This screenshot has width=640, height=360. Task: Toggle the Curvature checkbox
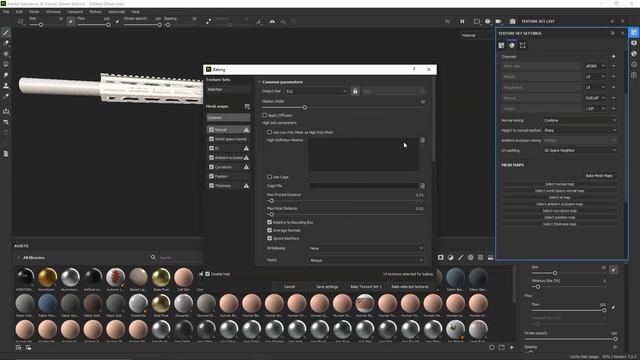[x=211, y=167]
